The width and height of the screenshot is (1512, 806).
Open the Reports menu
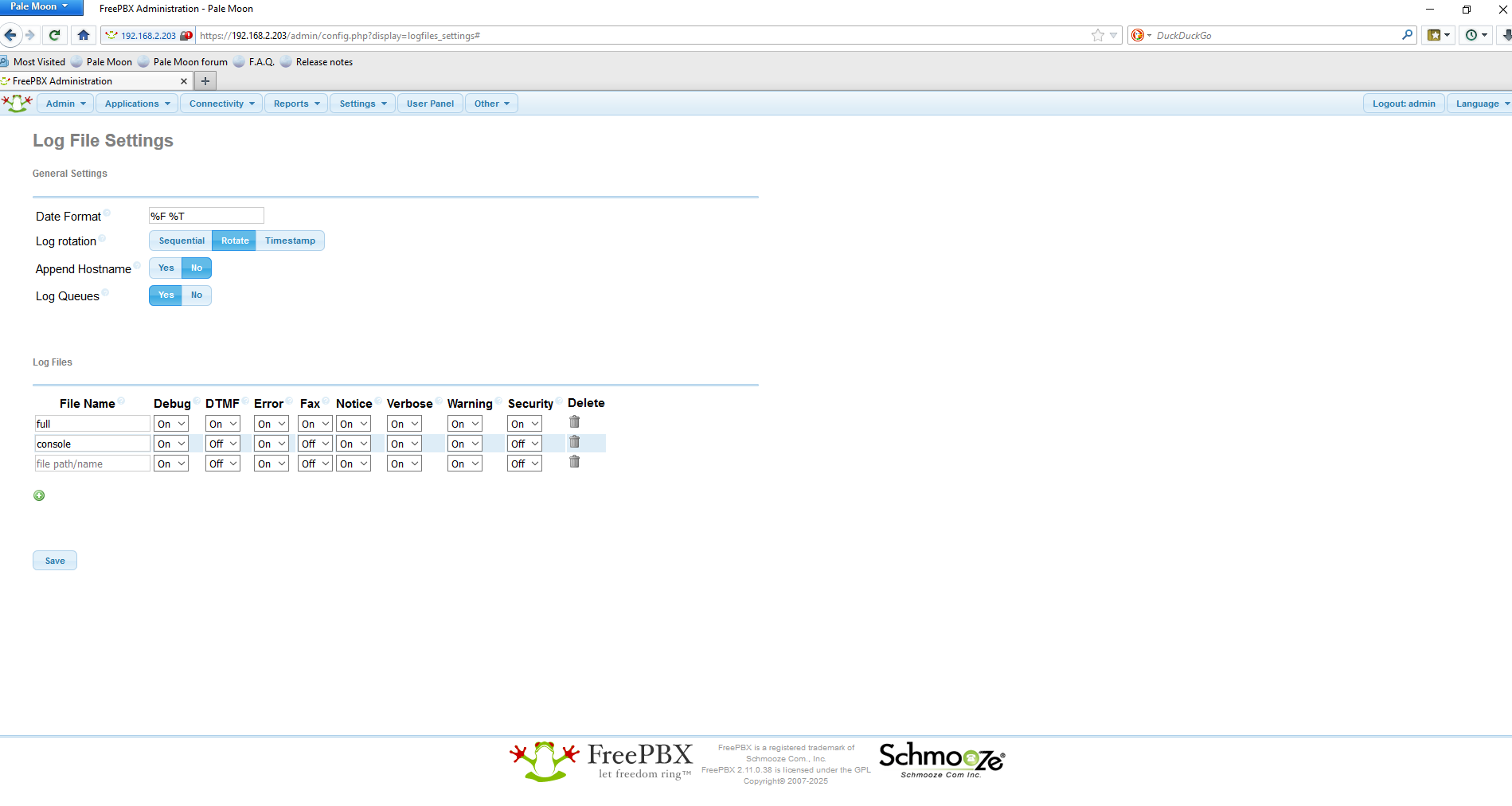pyautogui.click(x=296, y=104)
